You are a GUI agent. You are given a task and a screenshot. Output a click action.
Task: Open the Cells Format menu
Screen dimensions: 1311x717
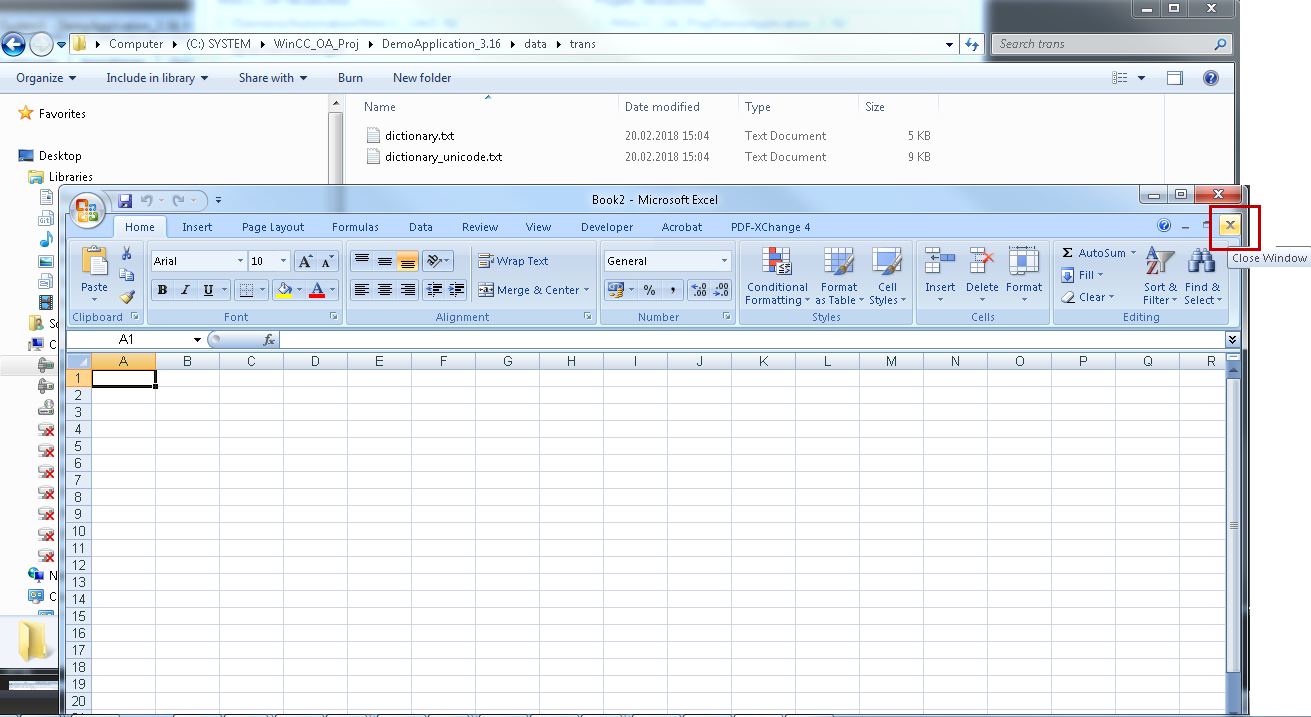pos(1024,276)
